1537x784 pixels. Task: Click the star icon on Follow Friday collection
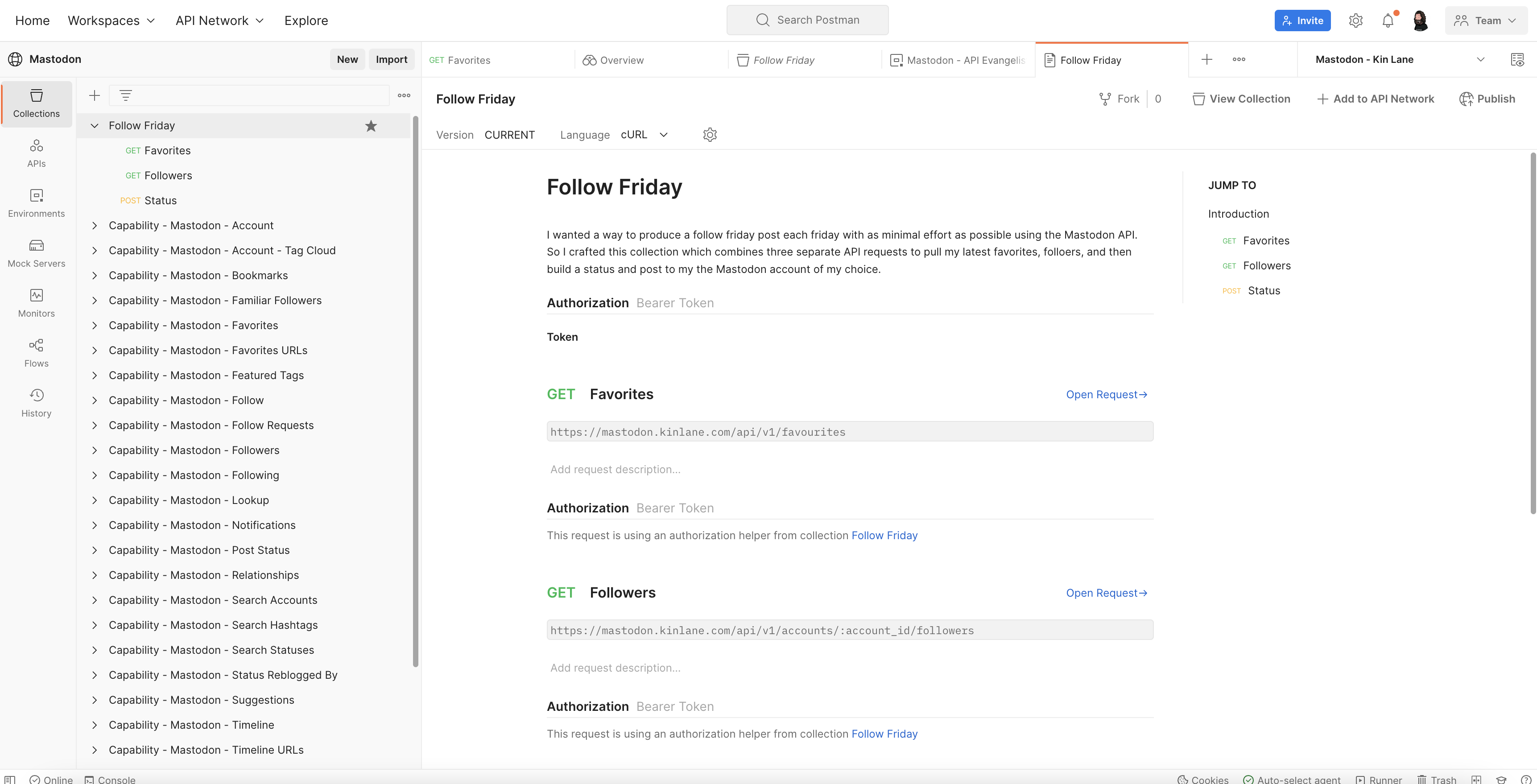(371, 126)
